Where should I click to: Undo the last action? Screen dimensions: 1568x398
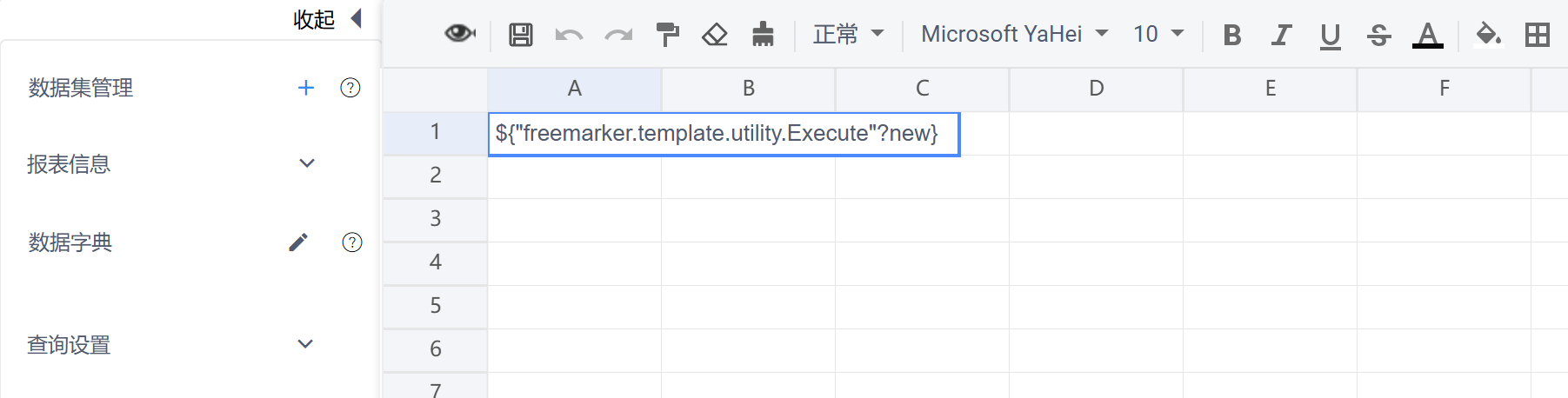(x=569, y=35)
